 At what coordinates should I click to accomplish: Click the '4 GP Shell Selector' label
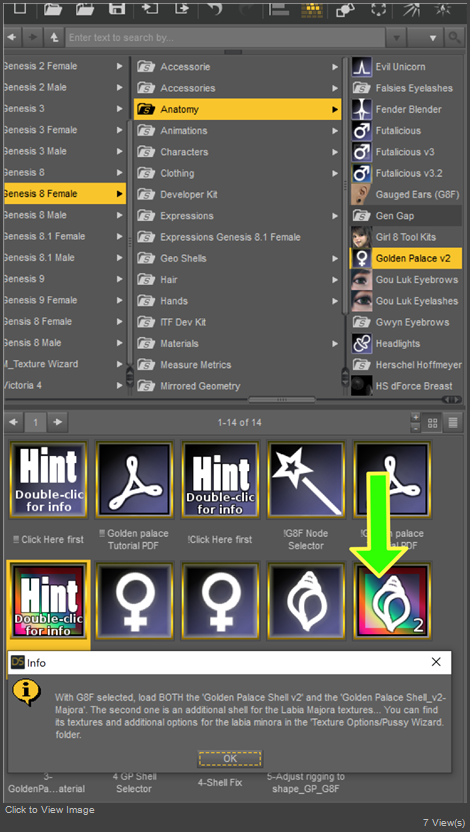[x=134, y=783]
